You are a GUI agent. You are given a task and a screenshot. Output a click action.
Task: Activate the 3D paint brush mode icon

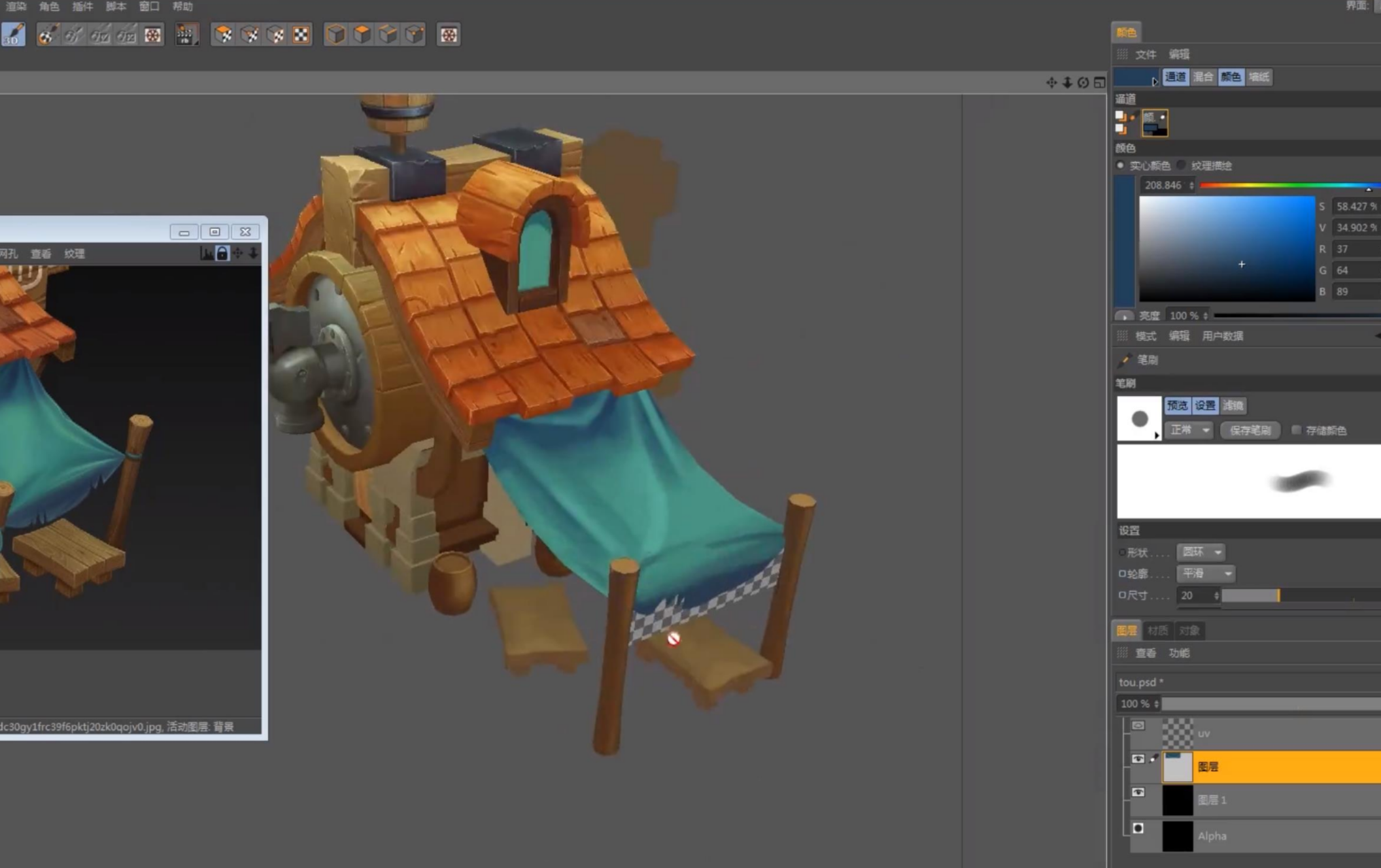coord(13,34)
